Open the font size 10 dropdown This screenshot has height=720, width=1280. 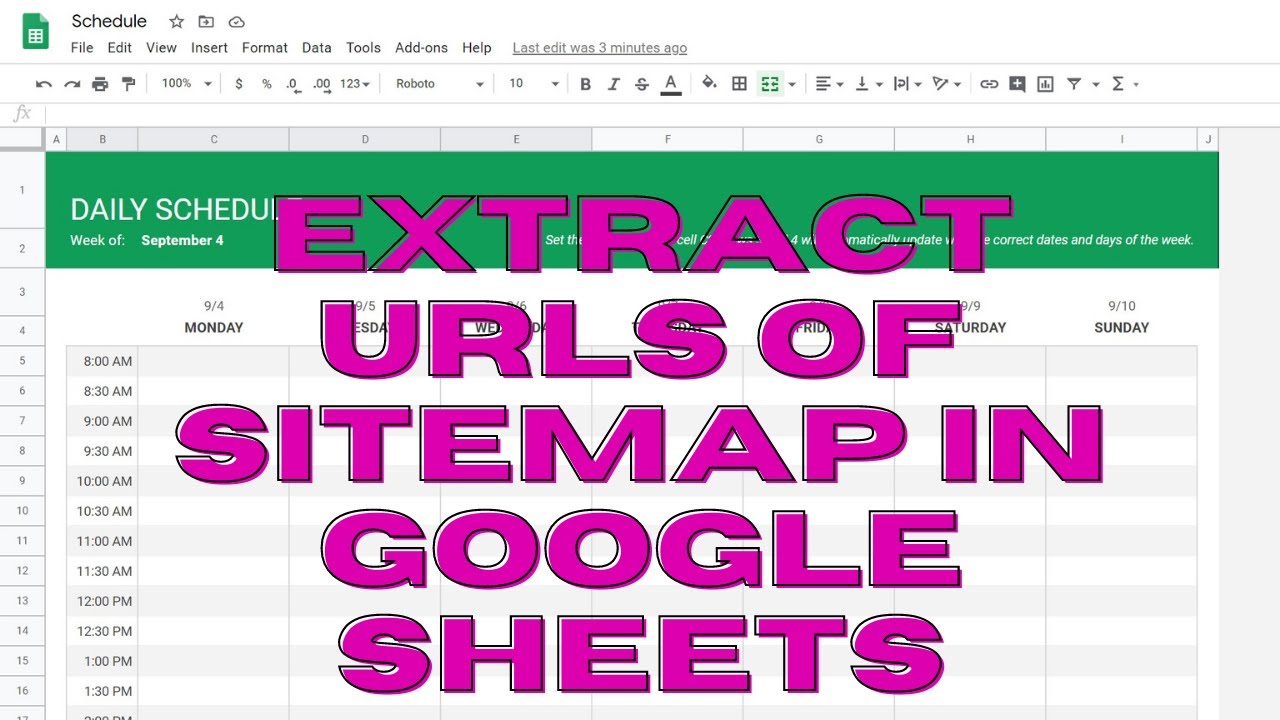pyautogui.click(x=534, y=84)
